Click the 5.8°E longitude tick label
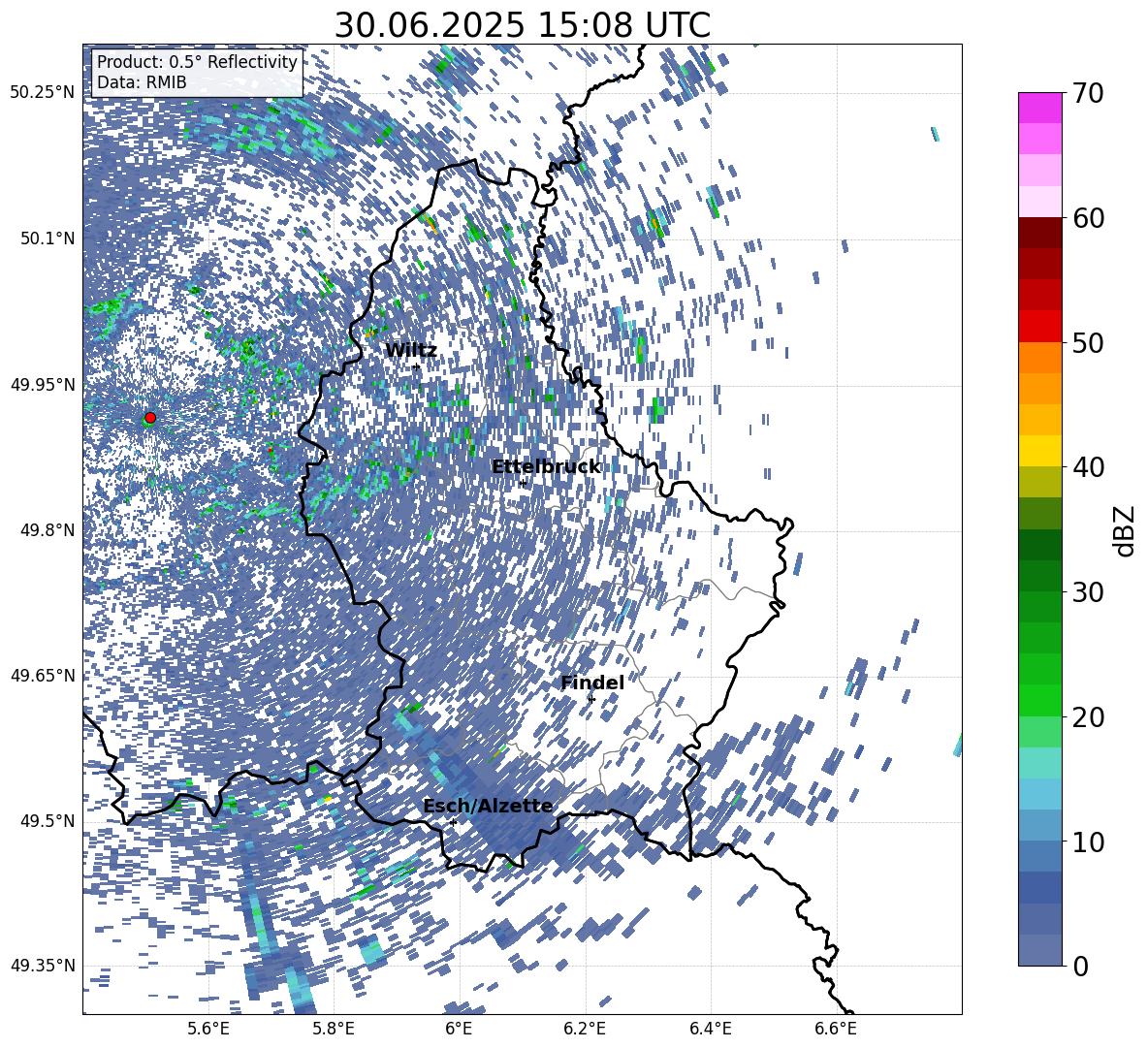 coord(334,1029)
